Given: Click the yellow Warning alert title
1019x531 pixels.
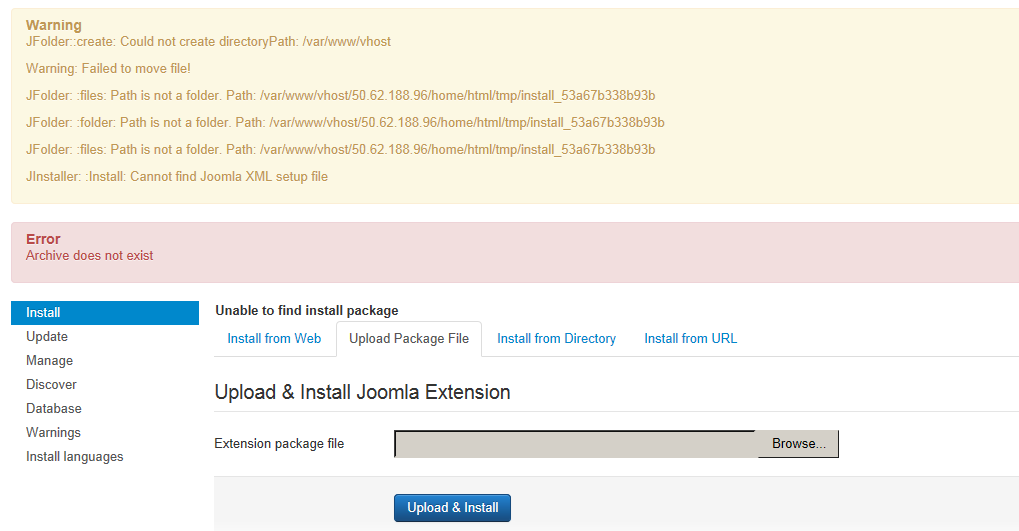Looking at the screenshot, I should tap(54, 25).
